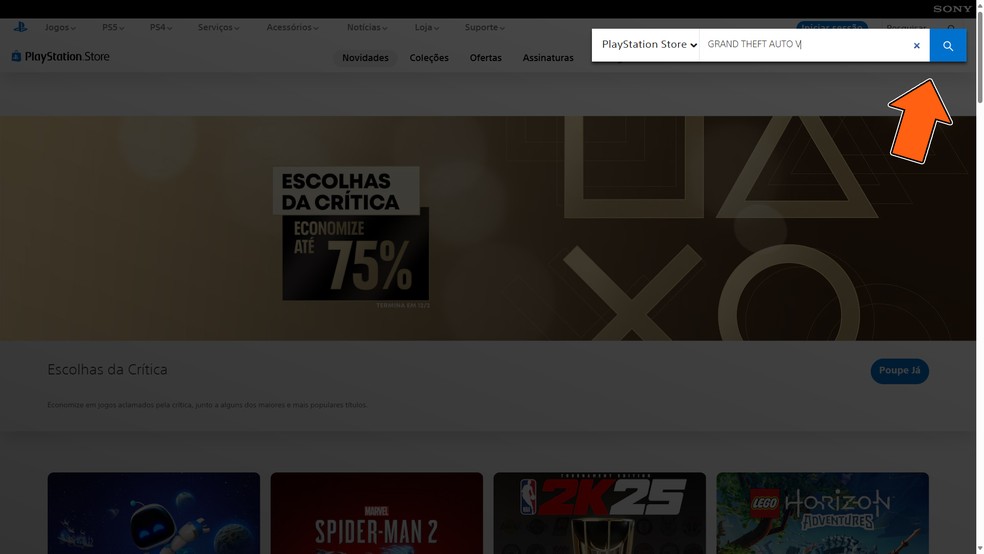Expand the PS5 menu
The height and width of the screenshot is (554, 984).
[x=113, y=28]
